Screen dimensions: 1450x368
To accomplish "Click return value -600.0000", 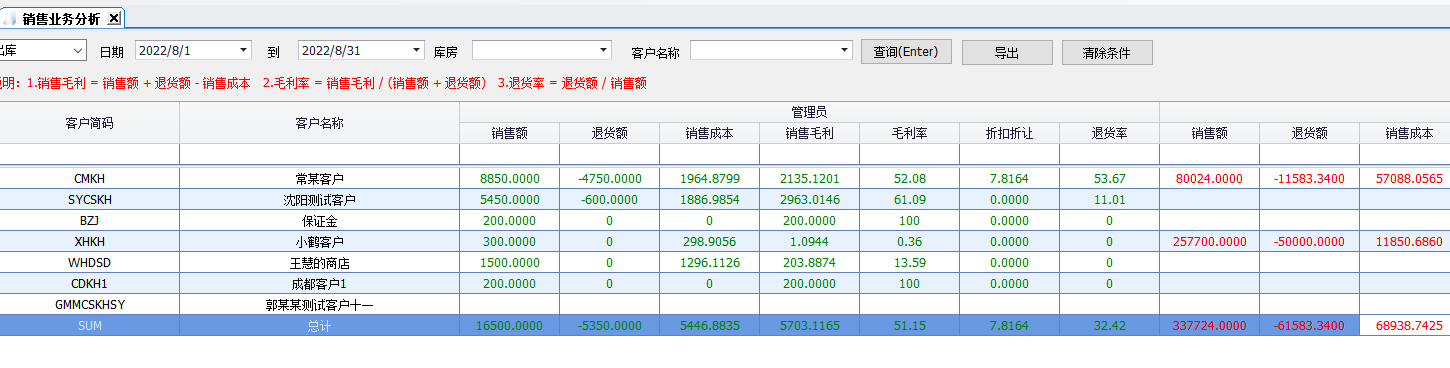I will tap(609, 199).
